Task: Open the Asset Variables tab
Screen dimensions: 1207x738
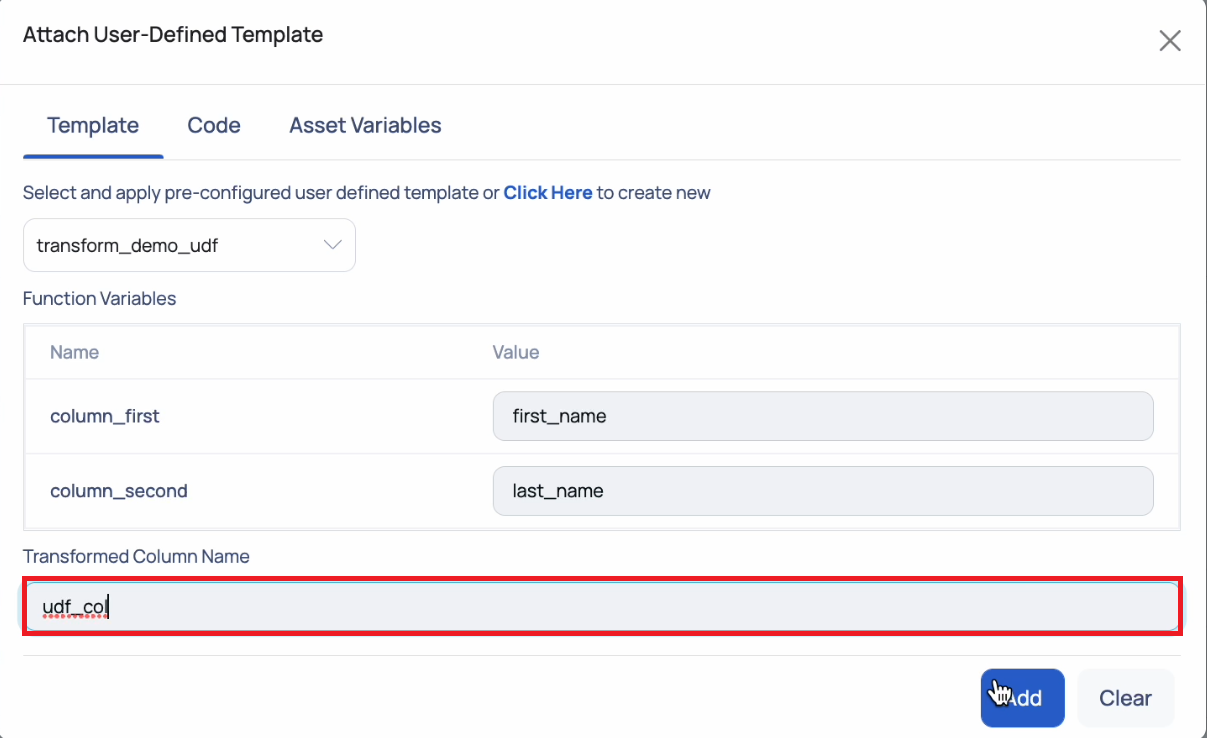Action: [x=365, y=126]
